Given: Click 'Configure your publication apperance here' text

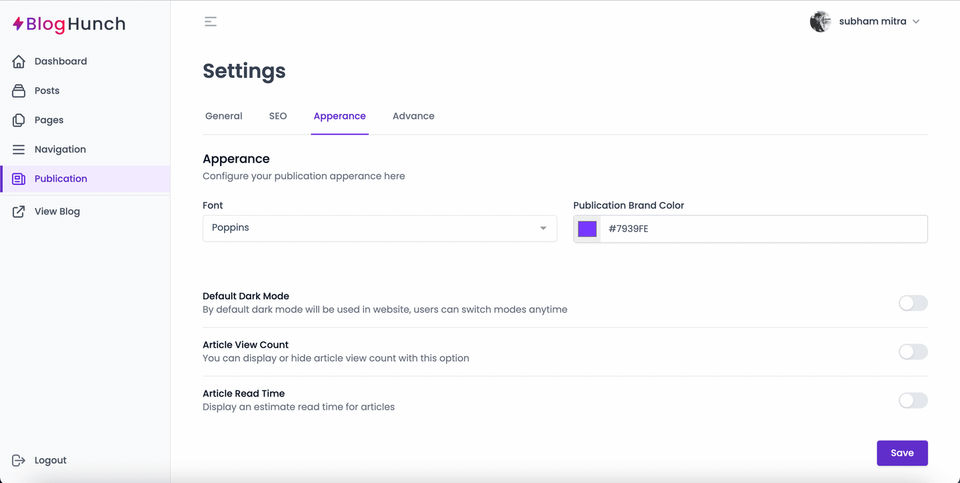Looking at the screenshot, I should click(x=304, y=176).
